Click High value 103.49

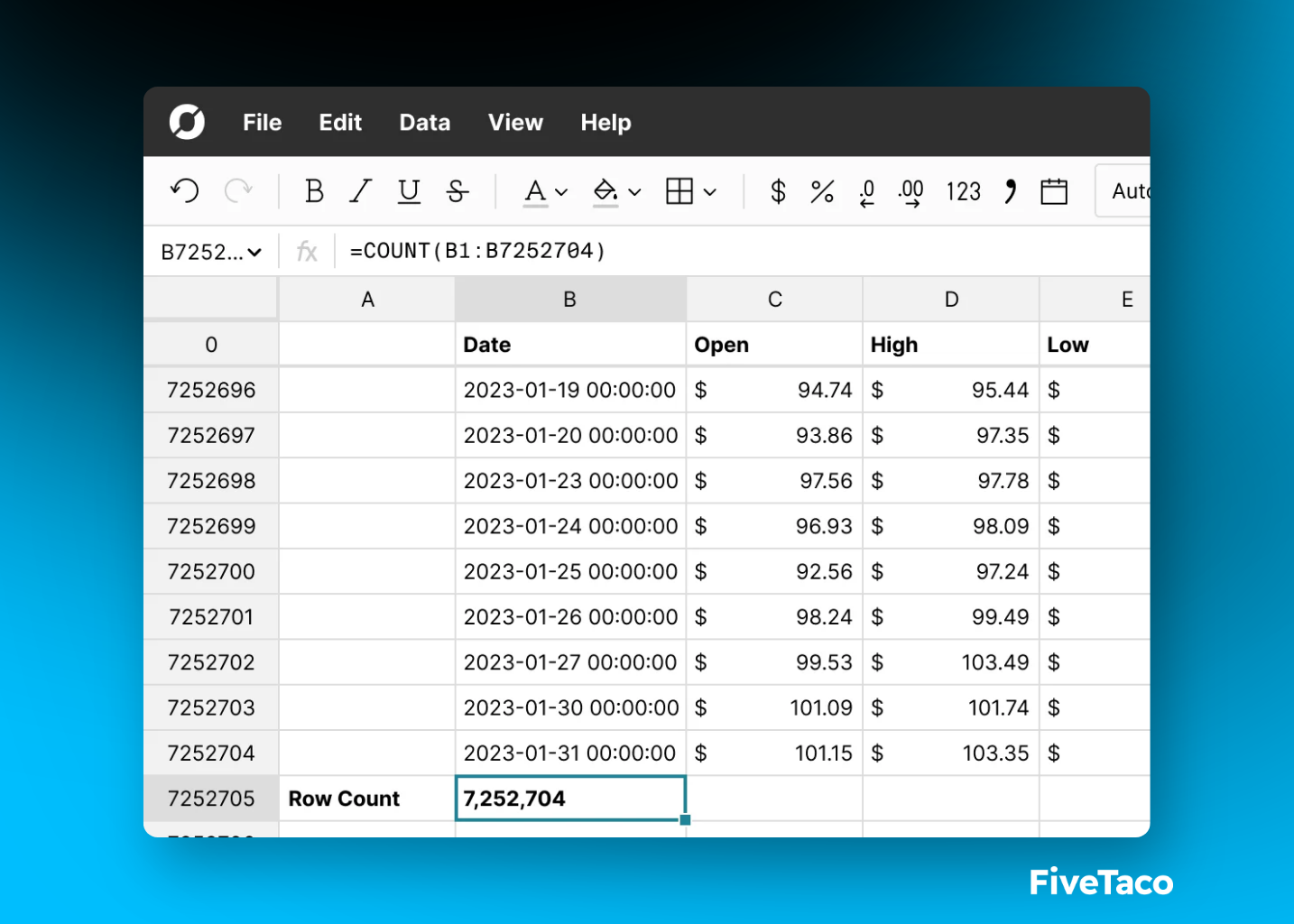click(951, 662)
